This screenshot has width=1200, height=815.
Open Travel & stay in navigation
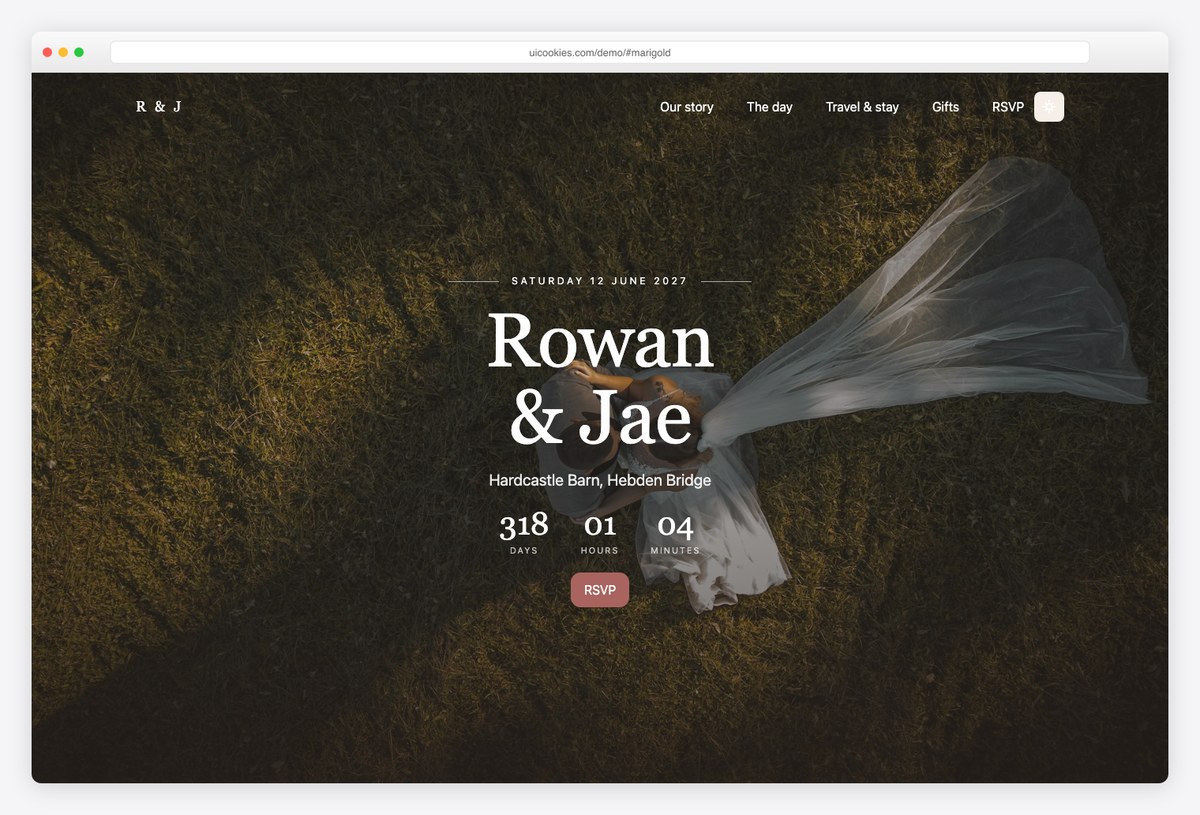tap(862, 107)
